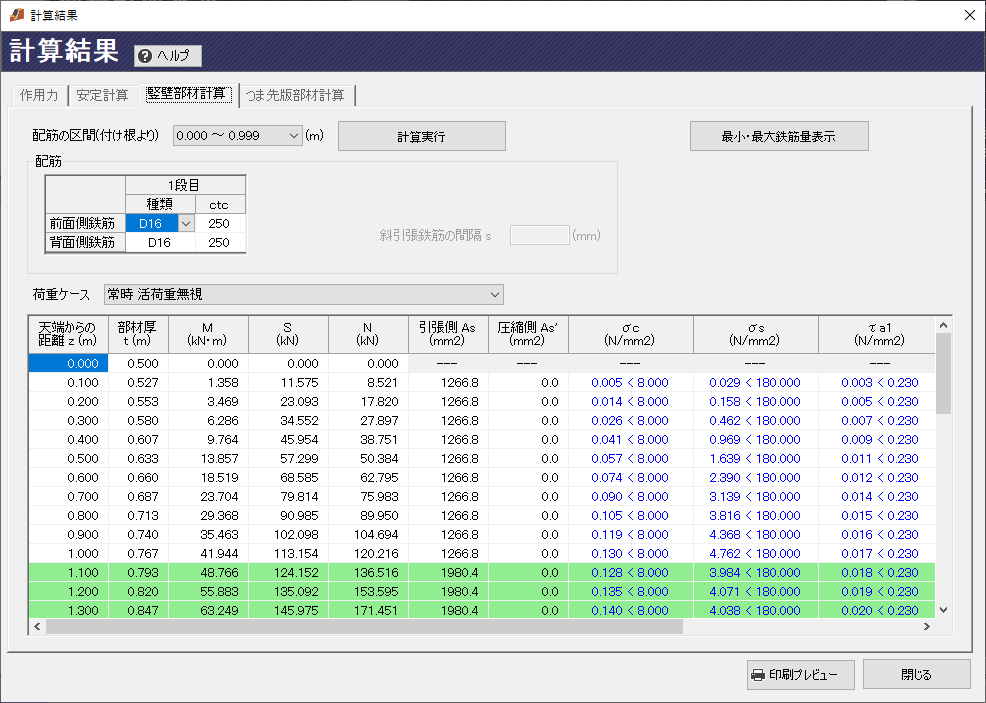
Task: Show 最小・最大鉄筋量表示
Action: pos(779,136)
